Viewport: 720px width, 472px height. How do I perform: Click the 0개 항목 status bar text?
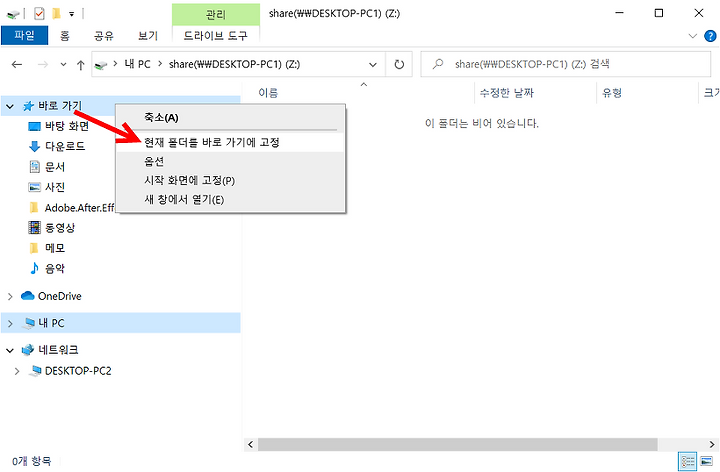click(x=32, y=461)
